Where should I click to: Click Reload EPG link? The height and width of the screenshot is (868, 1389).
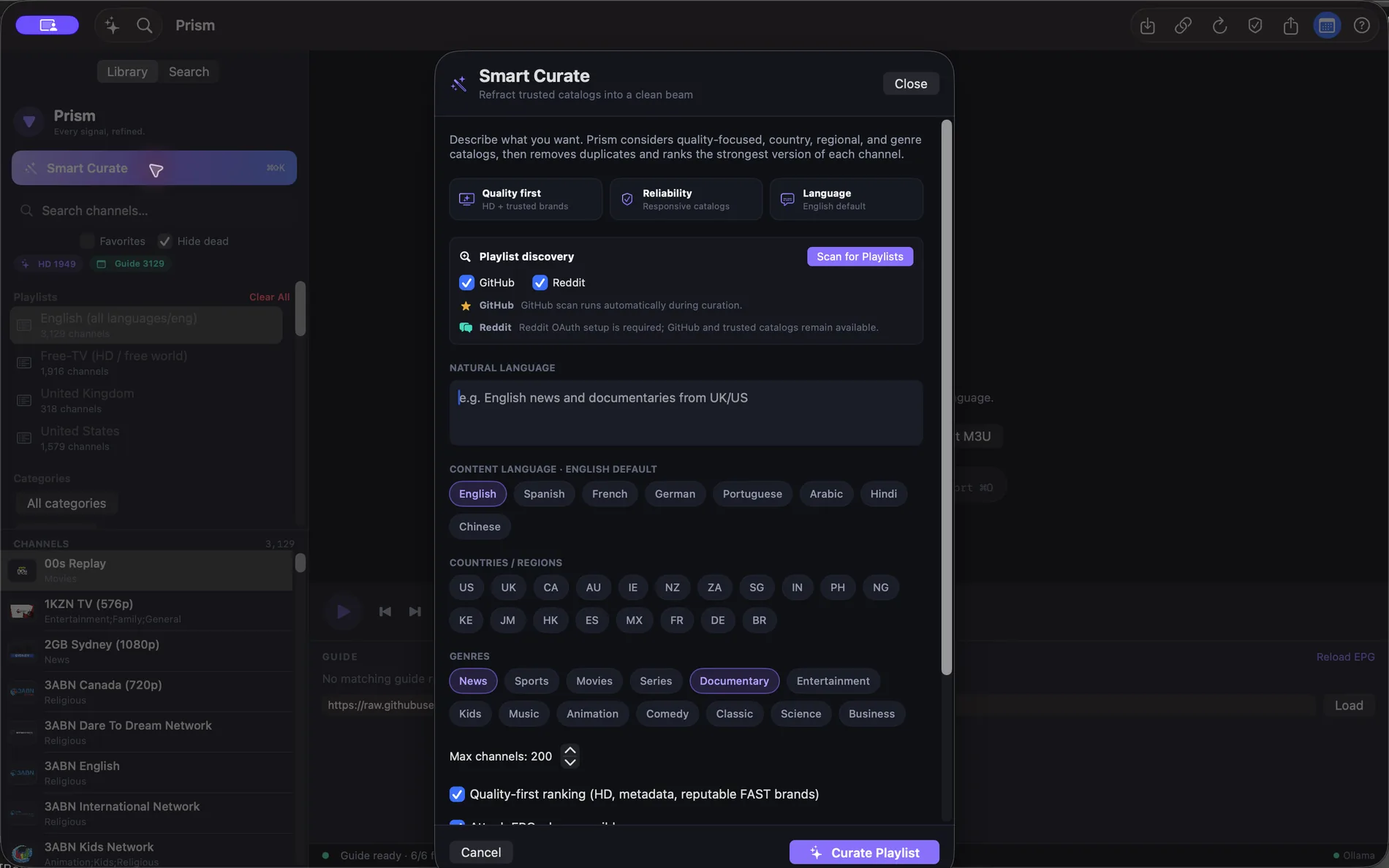1345,657
